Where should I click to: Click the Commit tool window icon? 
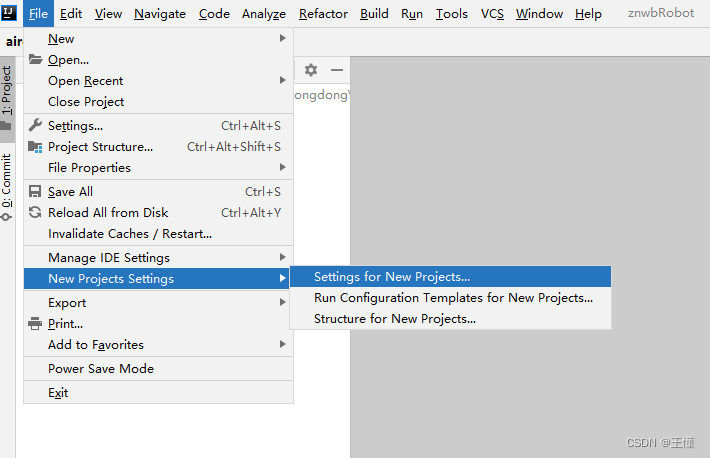tap(6, 217)
